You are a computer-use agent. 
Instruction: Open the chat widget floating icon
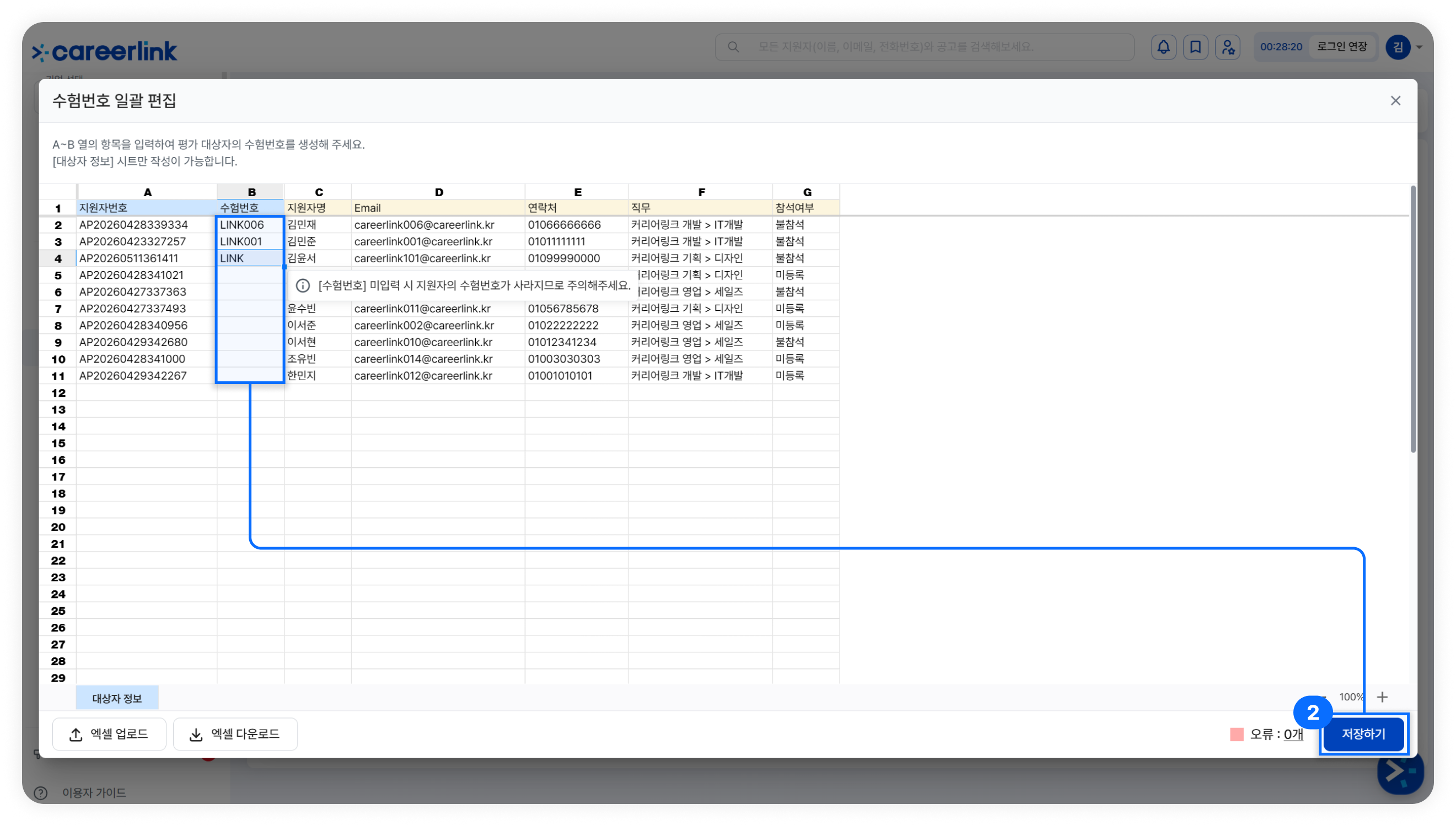pyautogui.click(x=1400, y=772)
